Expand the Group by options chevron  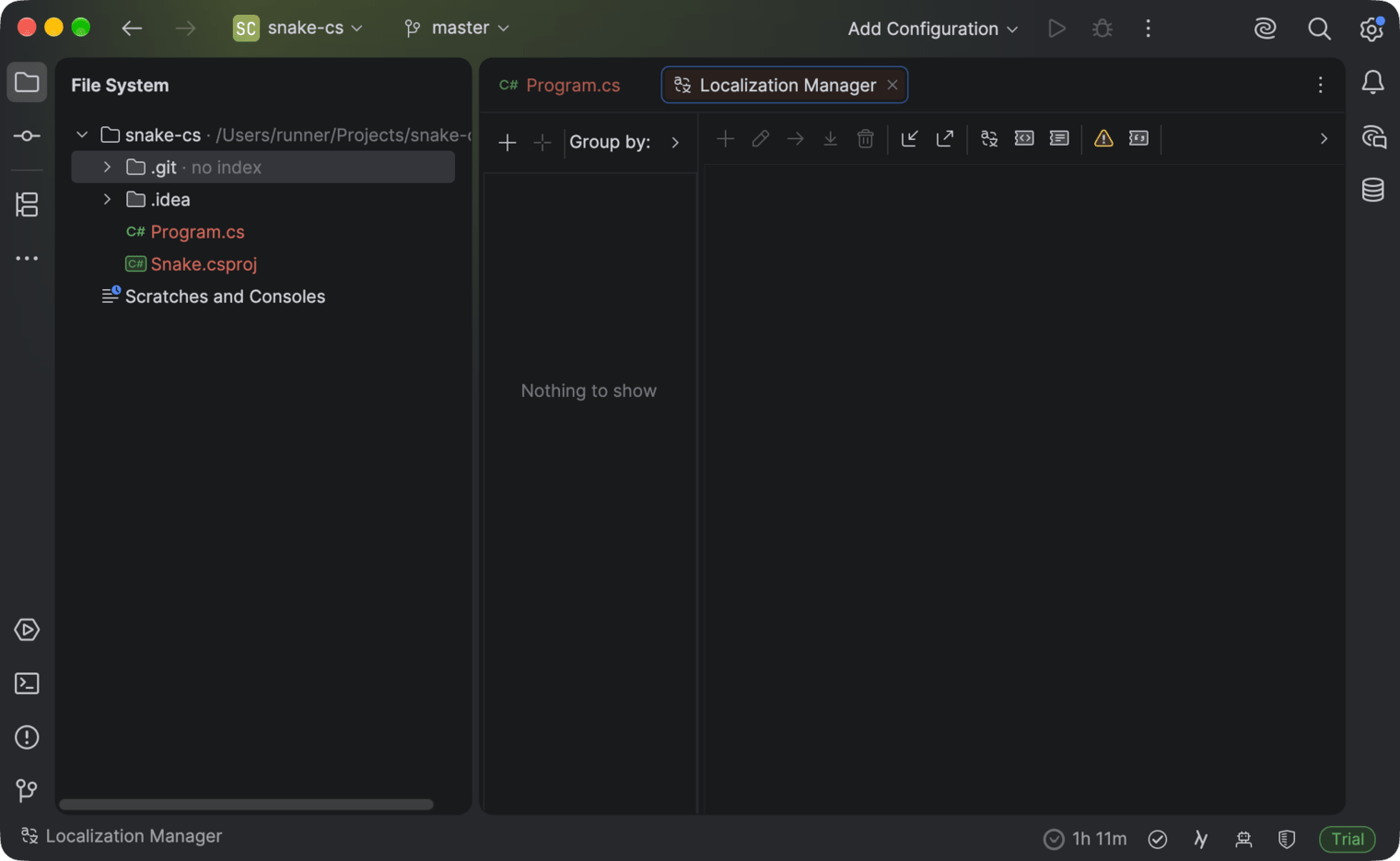pos(675,143)
